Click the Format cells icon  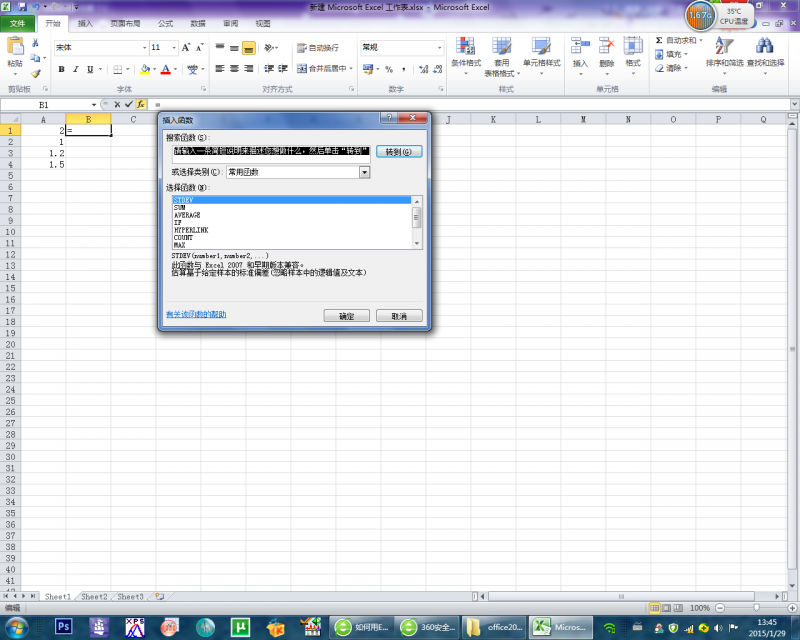pyautogui.click(x=633, y=46)
